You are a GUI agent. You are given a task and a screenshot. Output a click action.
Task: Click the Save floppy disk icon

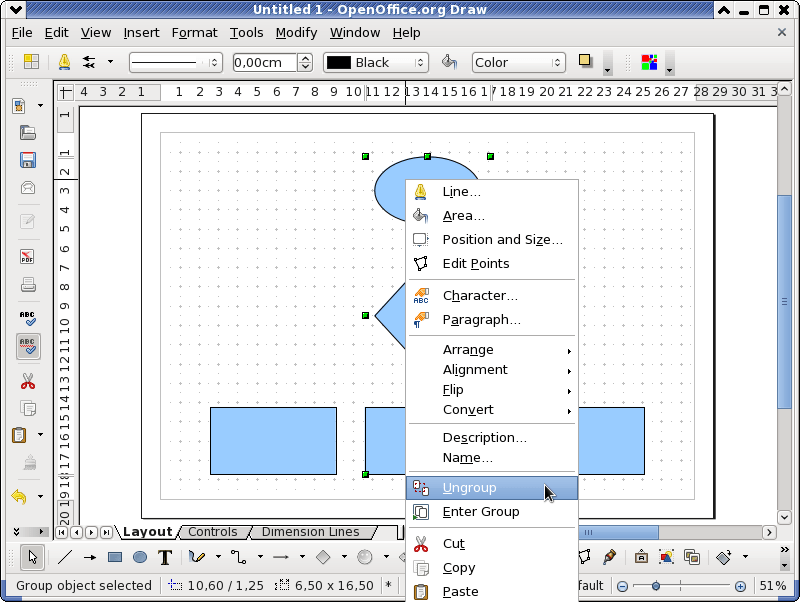pos(28,160)
